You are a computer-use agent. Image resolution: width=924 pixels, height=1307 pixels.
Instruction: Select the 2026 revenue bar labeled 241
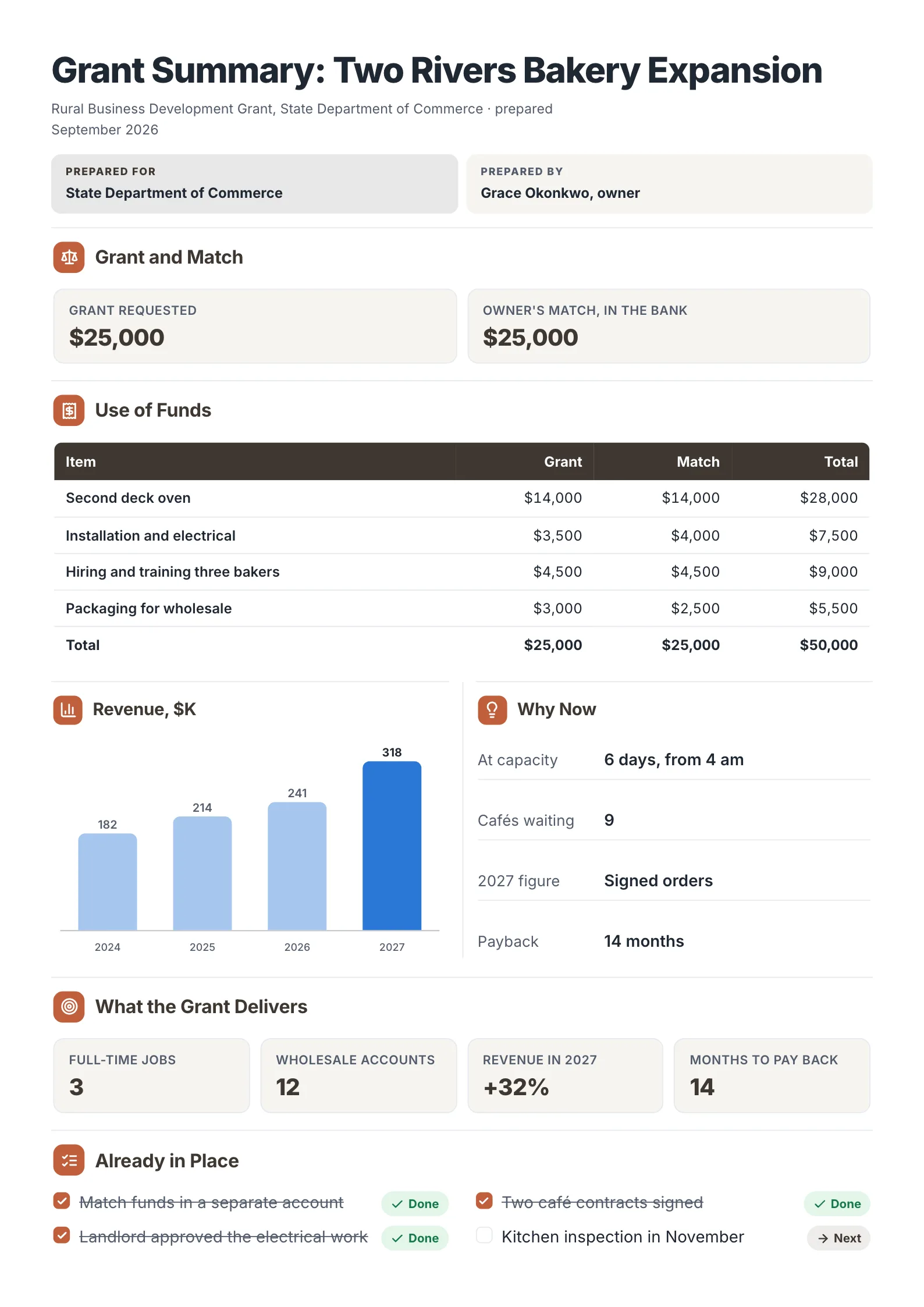click(297, 866)
